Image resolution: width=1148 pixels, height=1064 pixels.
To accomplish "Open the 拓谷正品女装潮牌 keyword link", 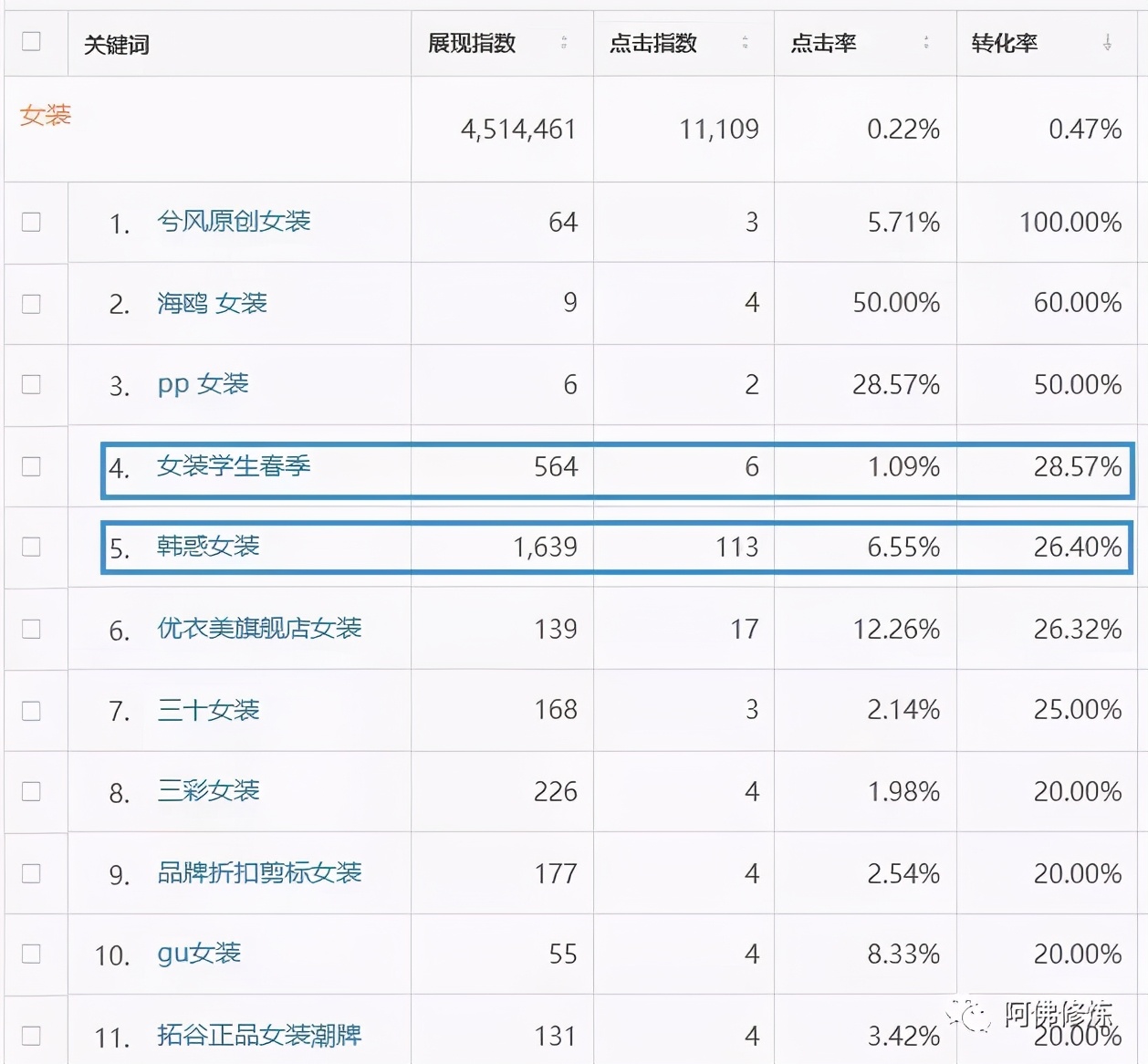I will [258, 1036].
